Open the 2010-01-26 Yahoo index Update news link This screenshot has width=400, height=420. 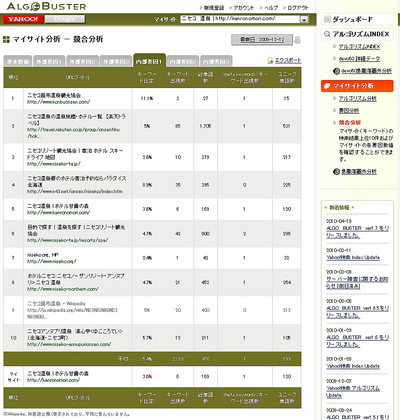click(x=353, y=366)
